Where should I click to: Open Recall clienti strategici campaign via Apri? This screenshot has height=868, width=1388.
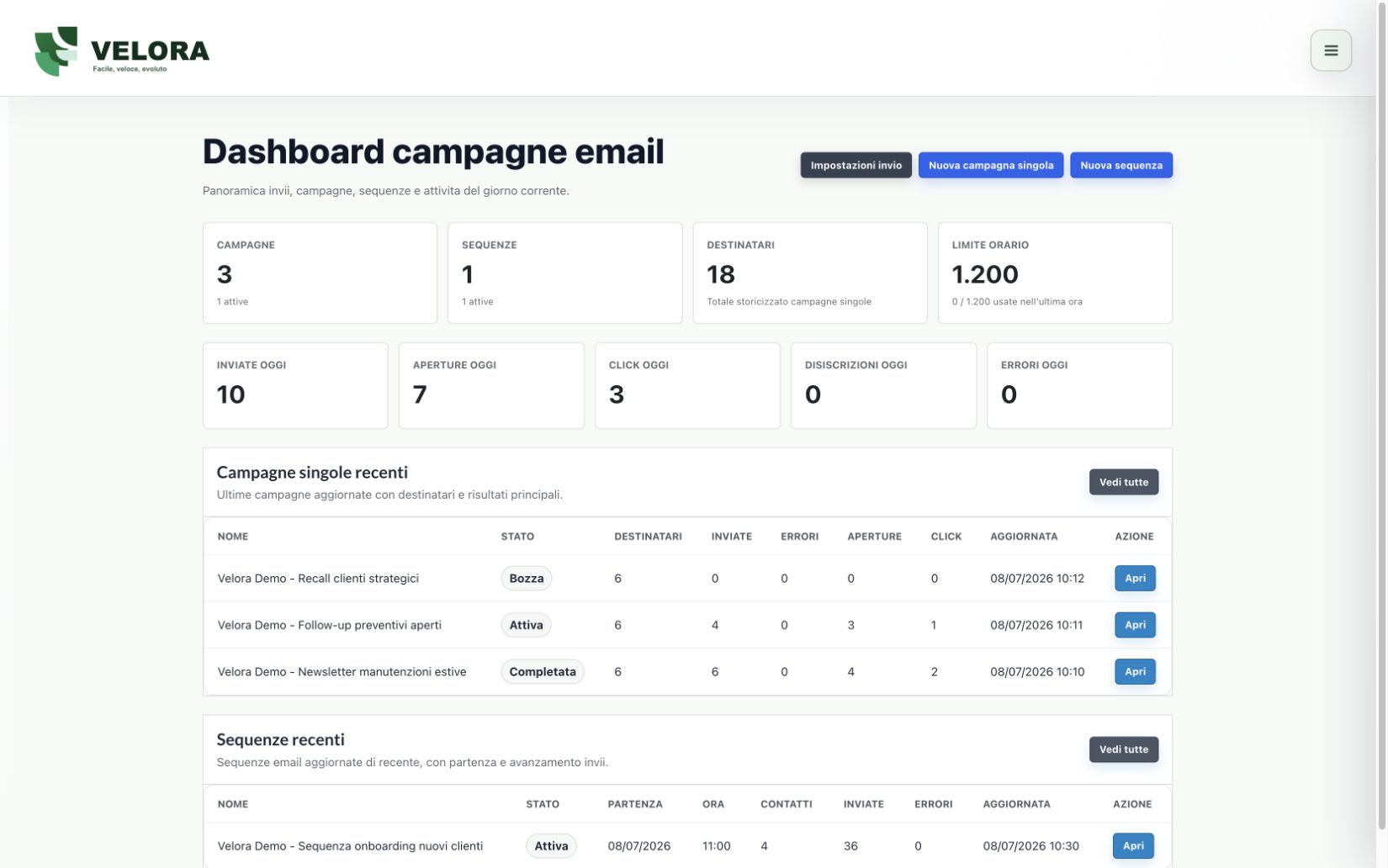point(1135,578)
